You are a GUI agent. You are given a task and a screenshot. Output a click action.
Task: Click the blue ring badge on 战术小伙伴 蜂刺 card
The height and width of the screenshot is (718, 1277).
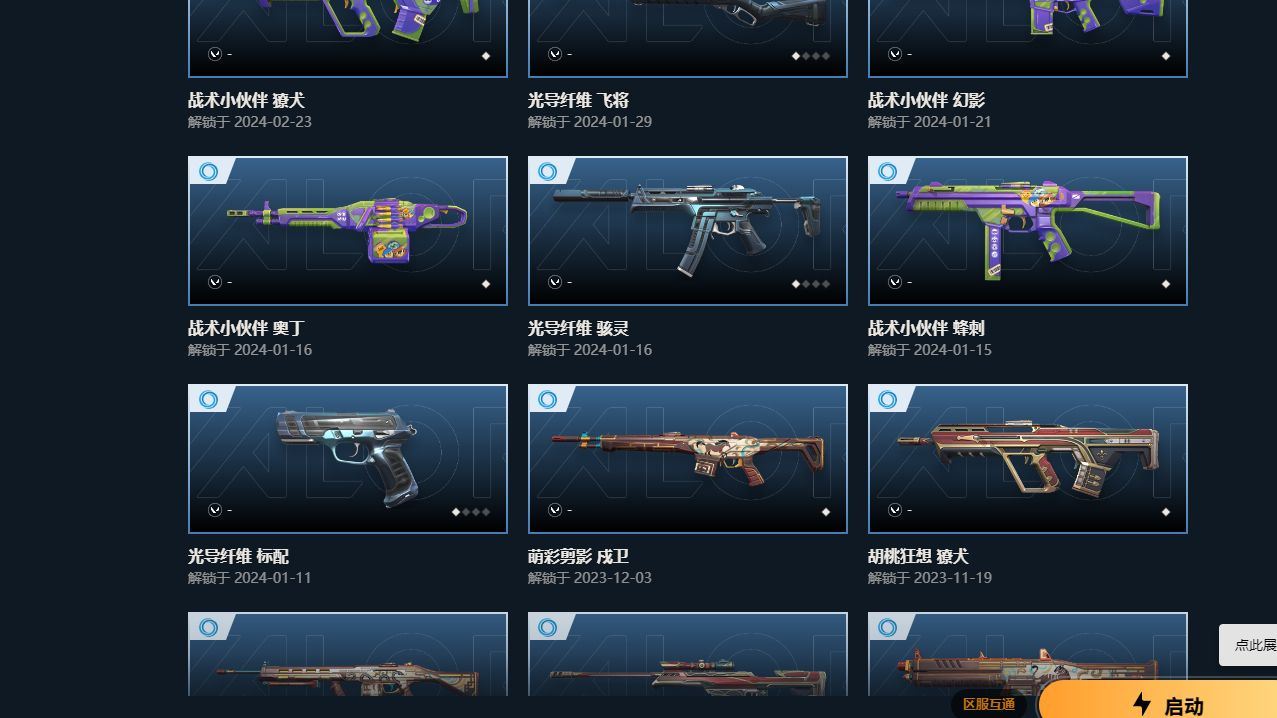888,172
